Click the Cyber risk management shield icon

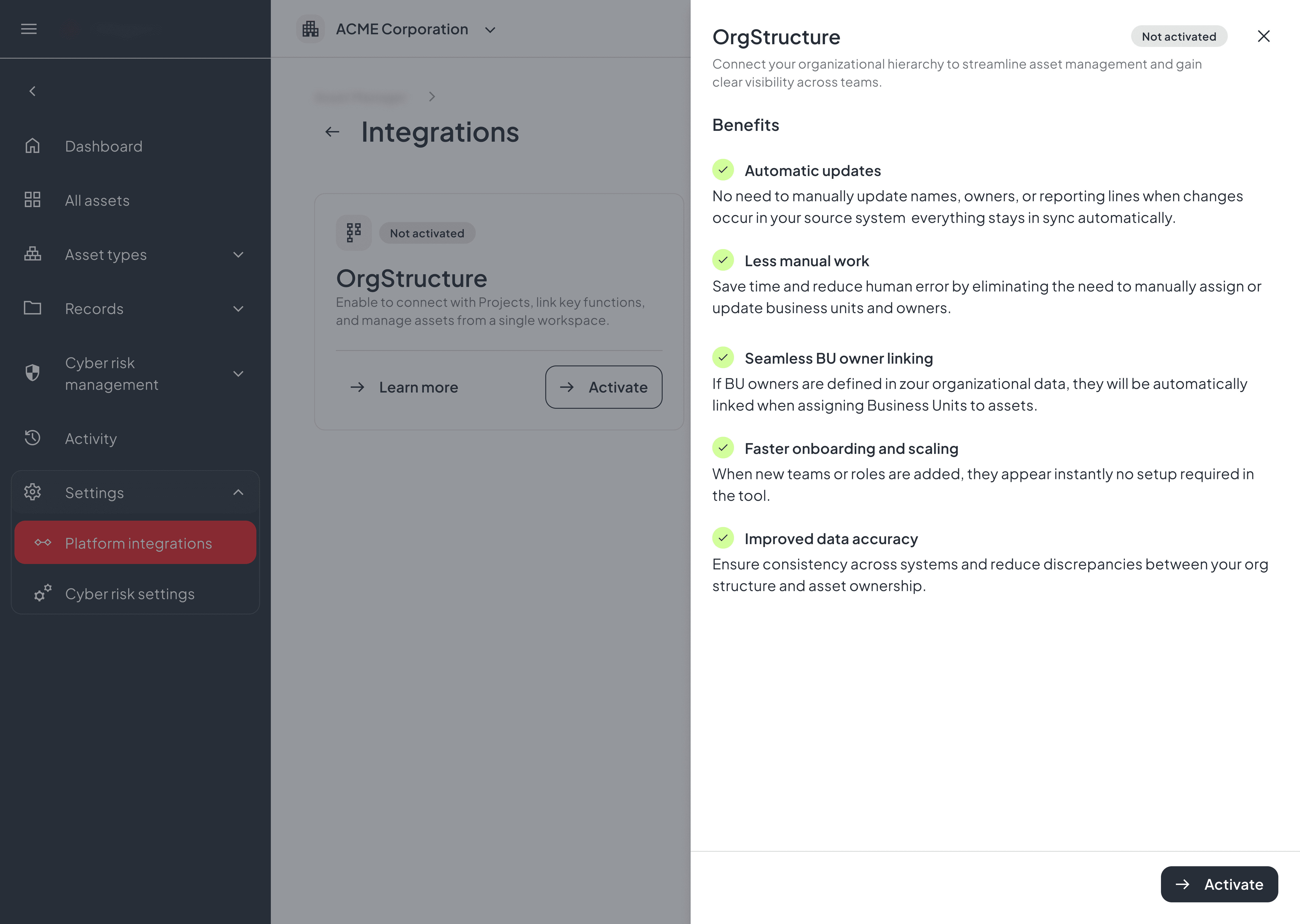(32, 373)
